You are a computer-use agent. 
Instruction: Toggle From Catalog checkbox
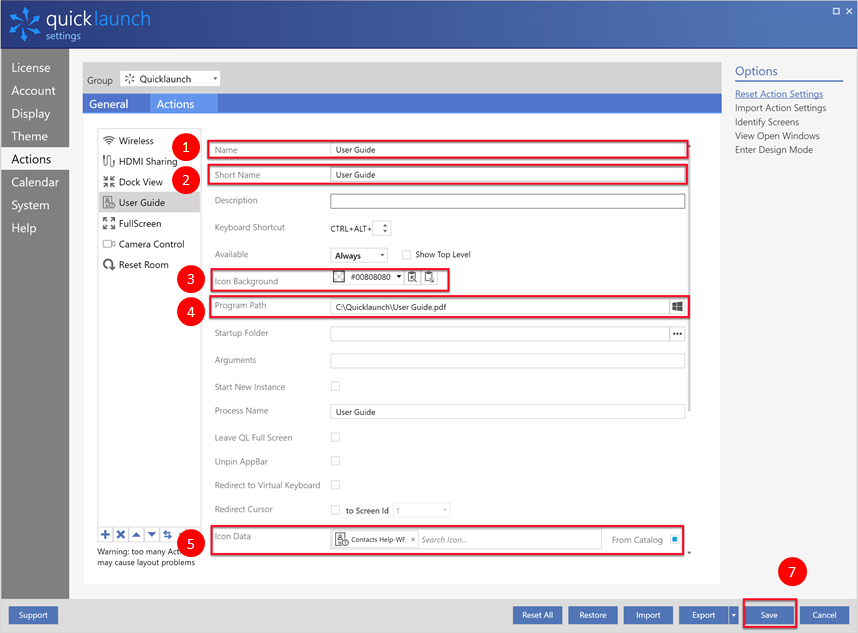tap(675, 539)
